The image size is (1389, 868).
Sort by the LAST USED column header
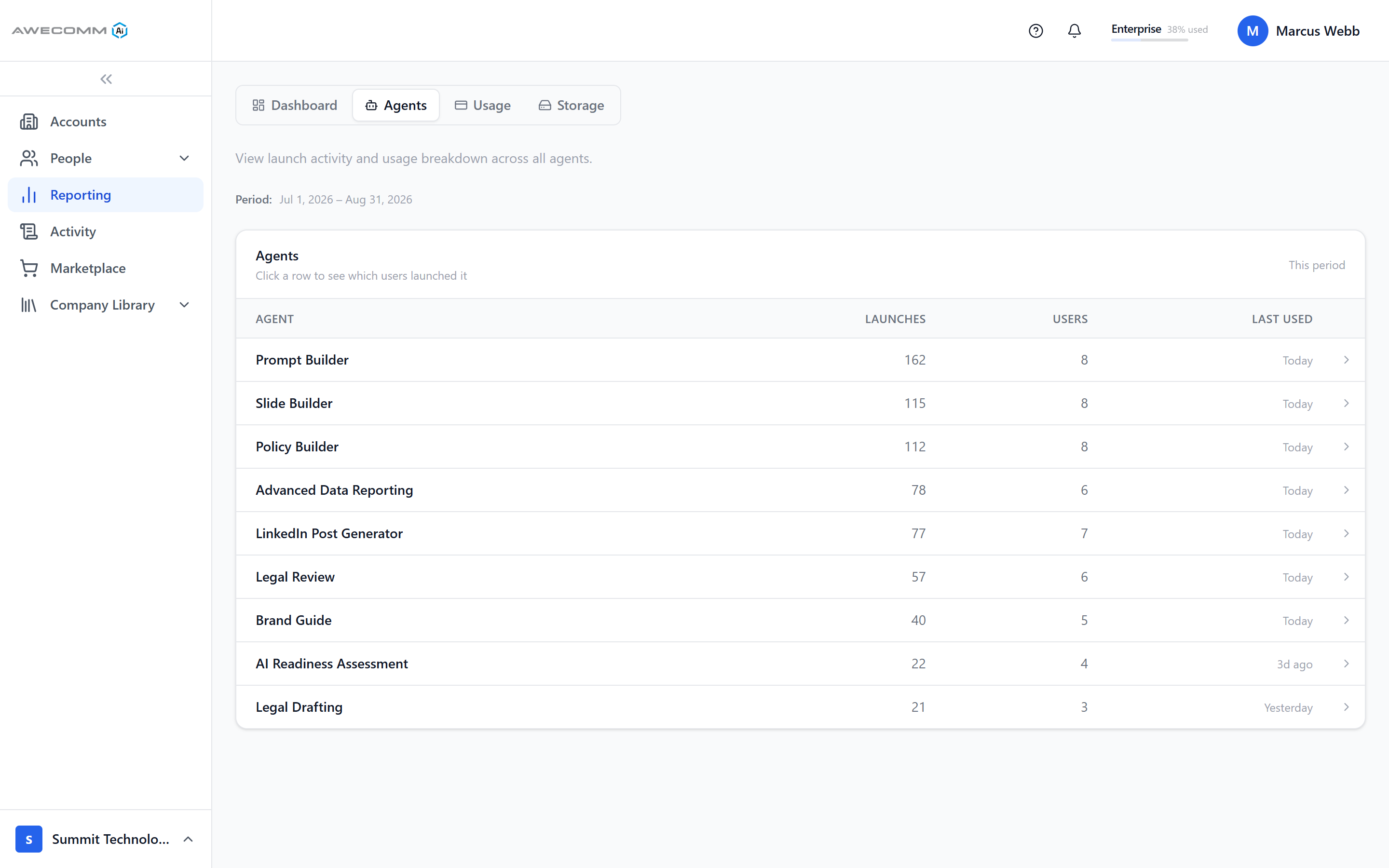click(x=1281, y=319)
